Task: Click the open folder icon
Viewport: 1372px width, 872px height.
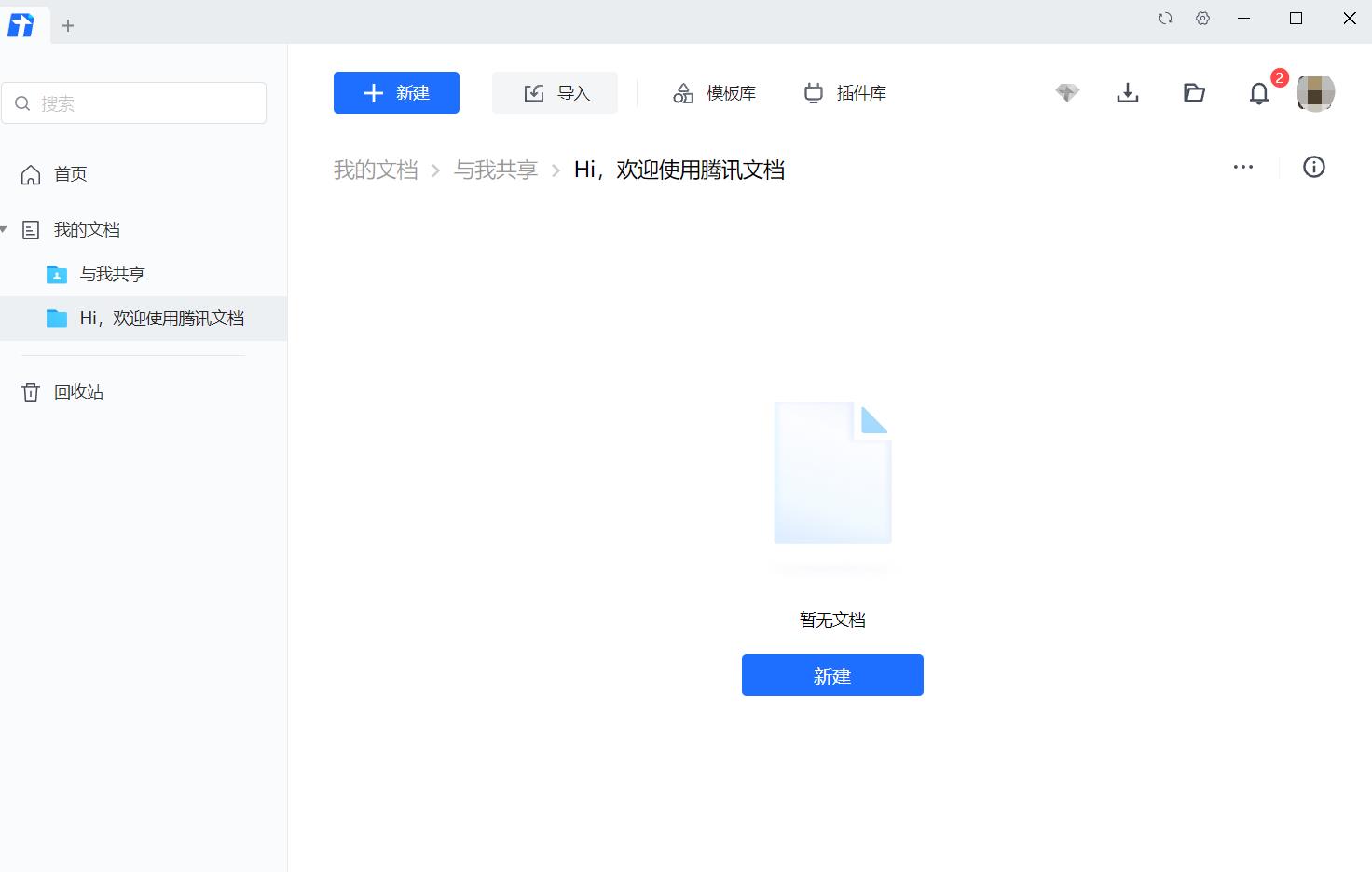Action: click(x=1194, y=93)
